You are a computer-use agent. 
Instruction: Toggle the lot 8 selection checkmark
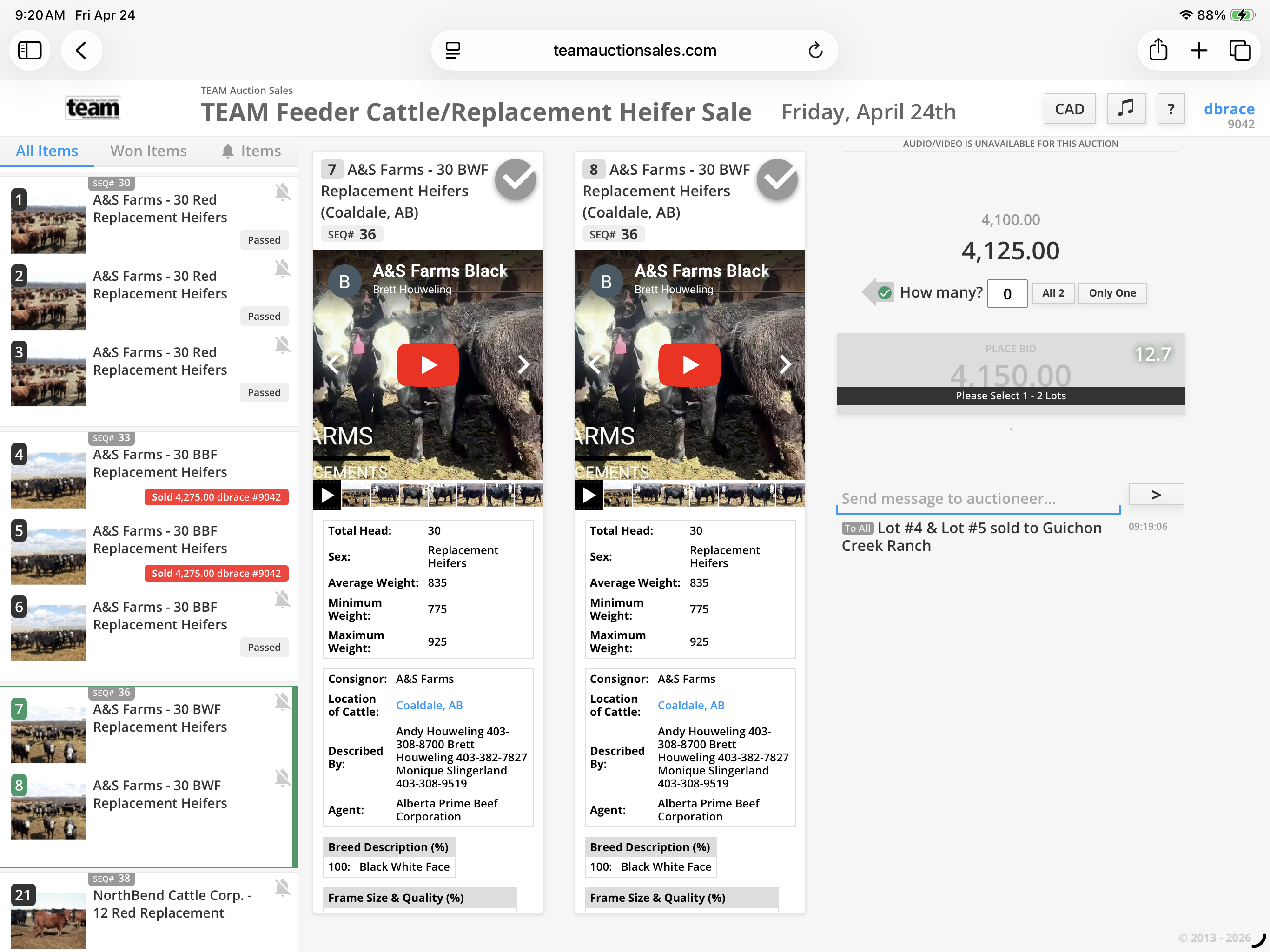coord(777,180)
